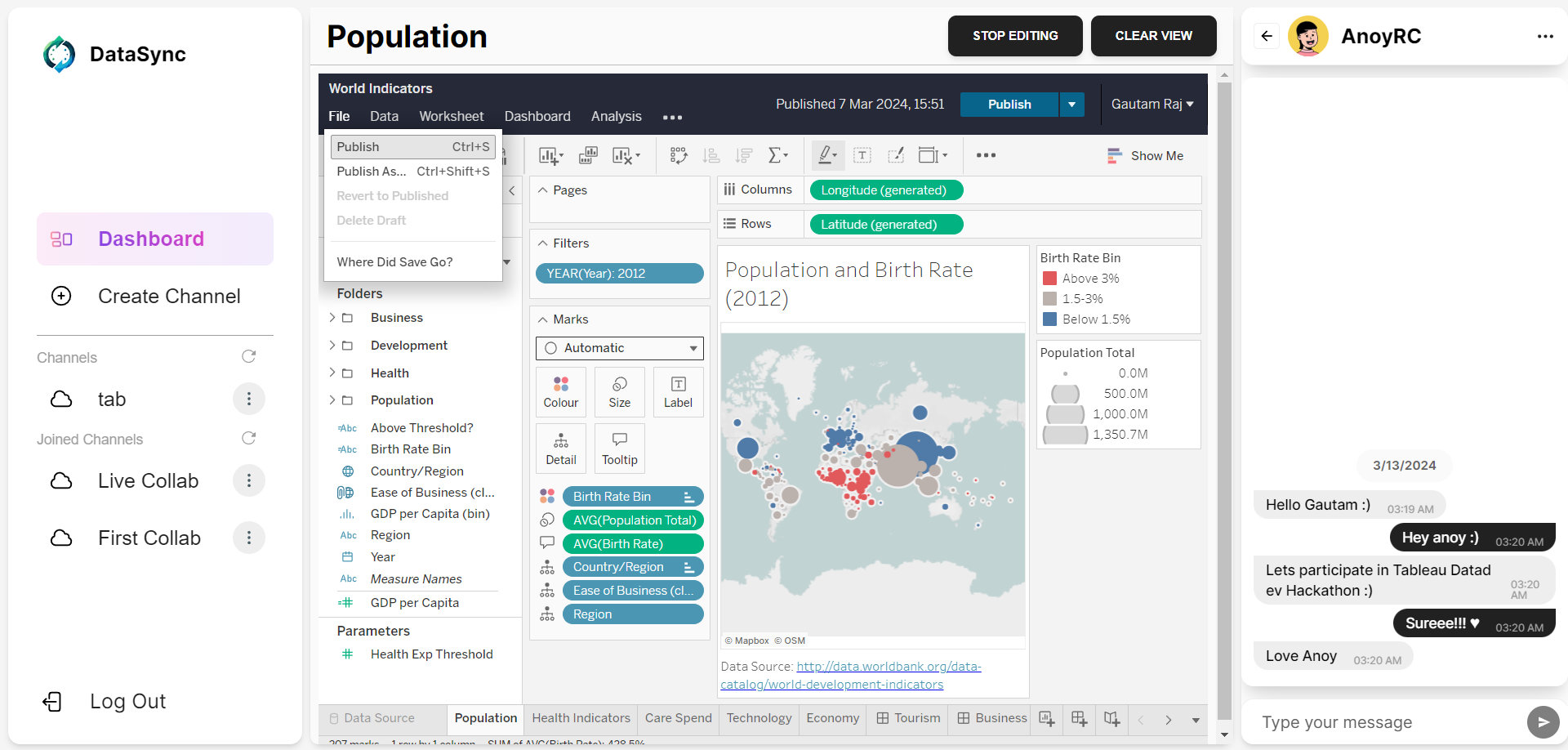Switch to the Care Spend tab
This screenshot has width=1568, height=750.
pos(679,718)
